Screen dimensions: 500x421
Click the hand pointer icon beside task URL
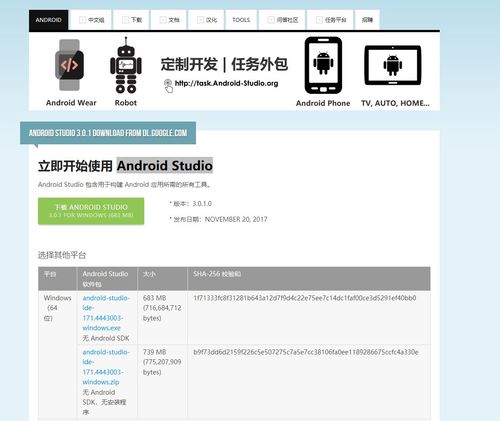pyautogui.click(x=168, y=86)
